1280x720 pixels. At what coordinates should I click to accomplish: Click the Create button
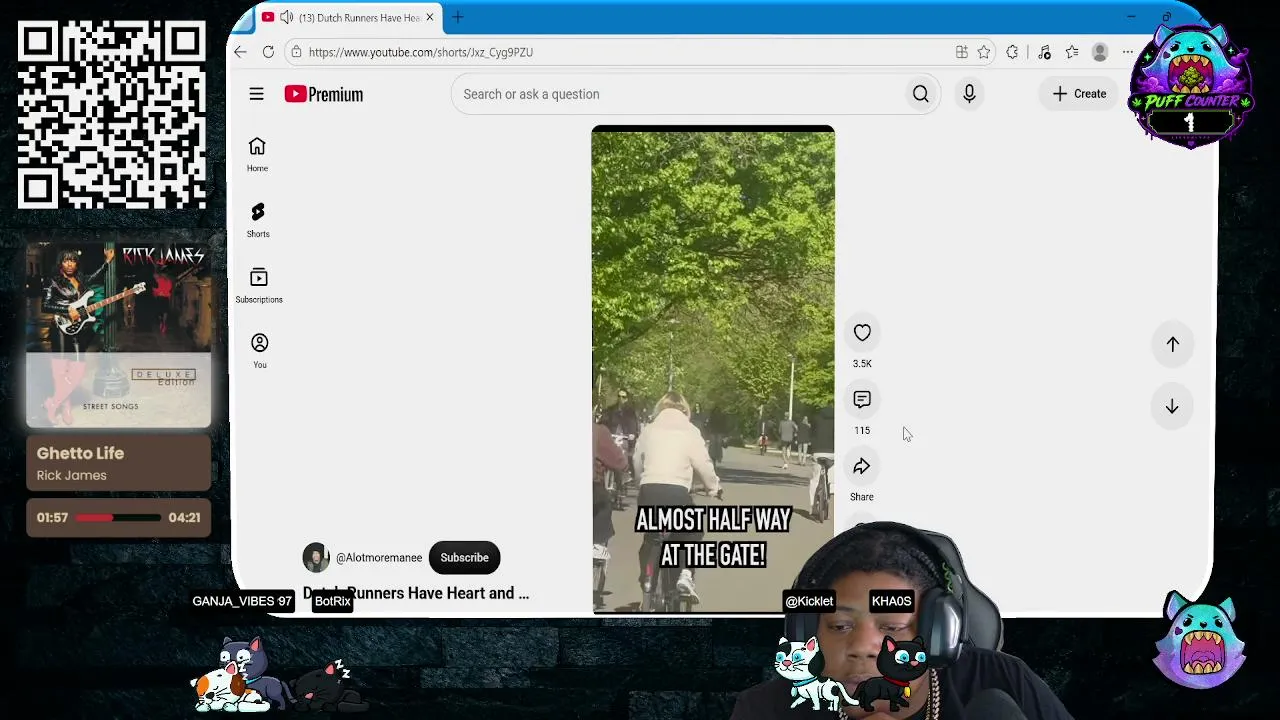click(1079, 94)
